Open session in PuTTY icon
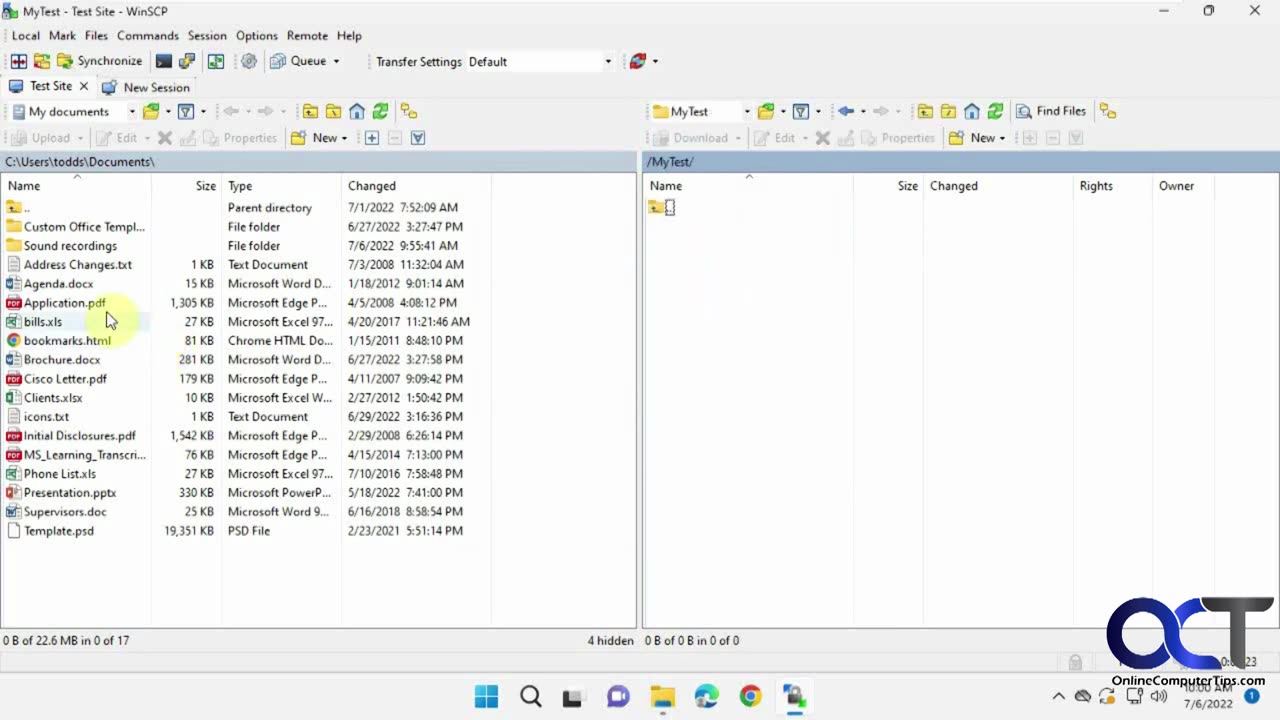Viewport: 1280px width, 720px height. [x=187, y=61]
